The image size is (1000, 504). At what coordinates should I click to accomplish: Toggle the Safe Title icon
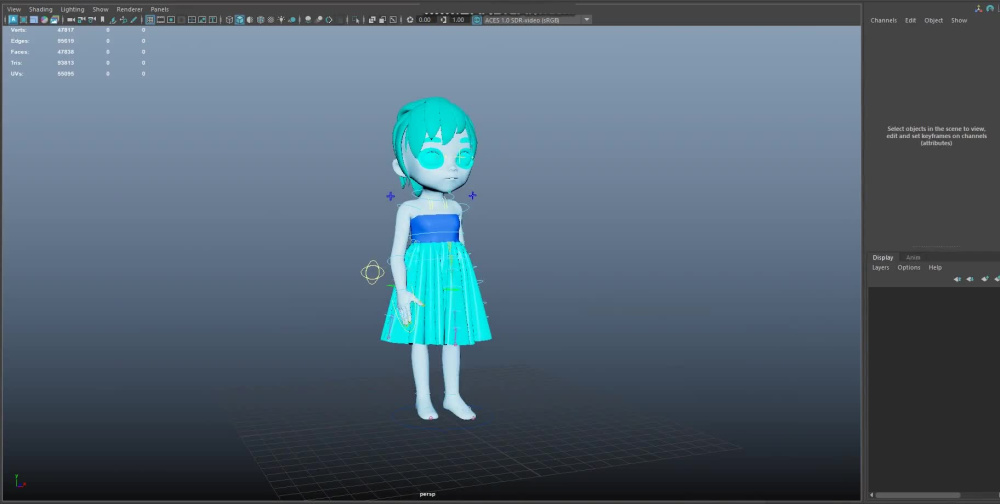coord(212,20)
